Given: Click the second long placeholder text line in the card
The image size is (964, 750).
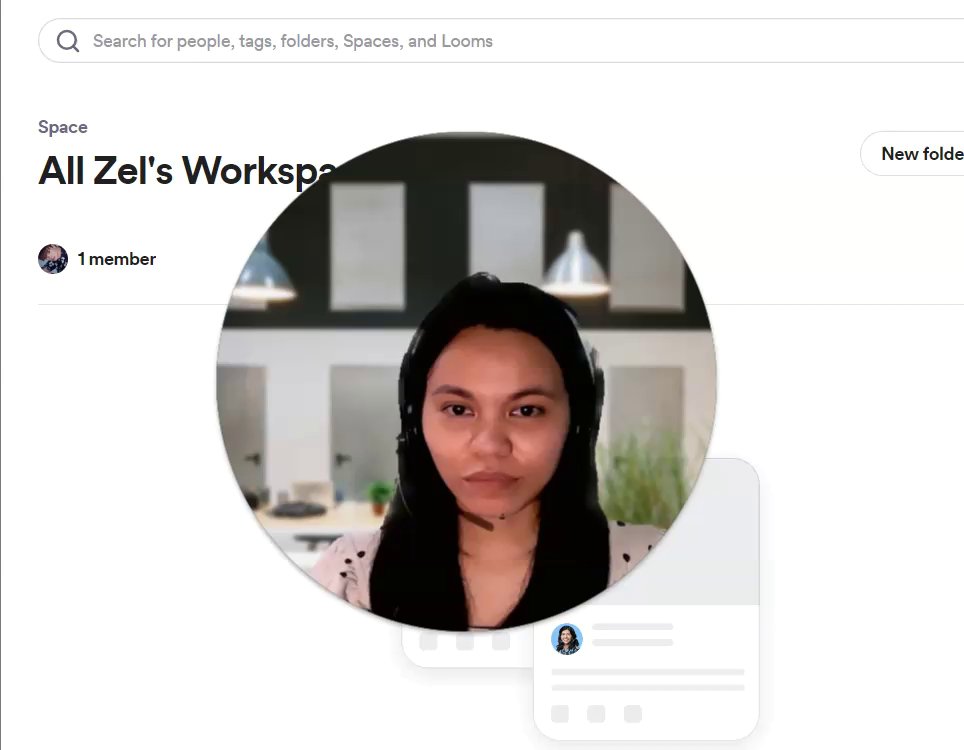Looking at the screenshot, I should [x=648, y=687].
